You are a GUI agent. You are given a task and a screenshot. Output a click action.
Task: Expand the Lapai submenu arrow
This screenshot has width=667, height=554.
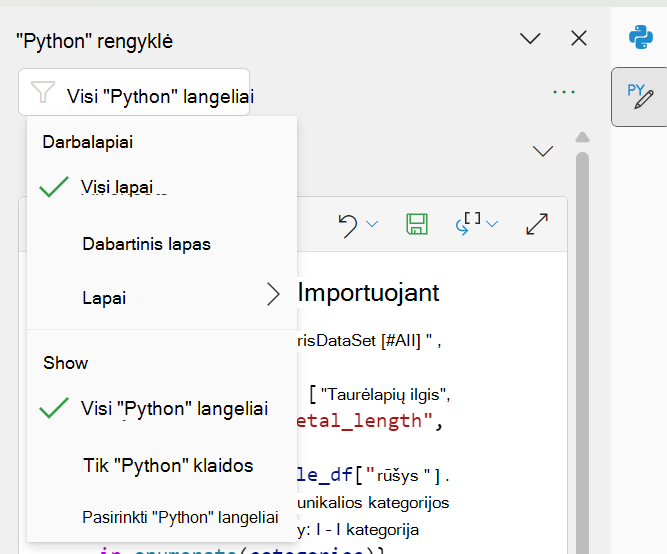coord(274,294)
